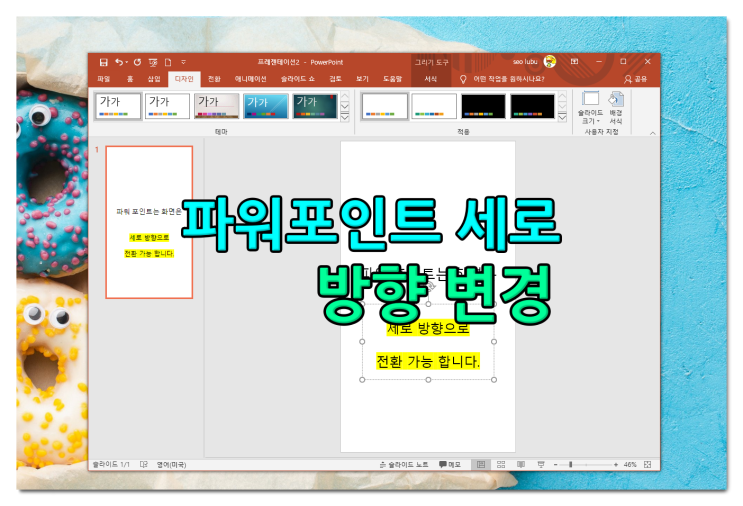Apply the first white Office theme
Viewport: 743px width, 506px height.
[x=118, y=106]
